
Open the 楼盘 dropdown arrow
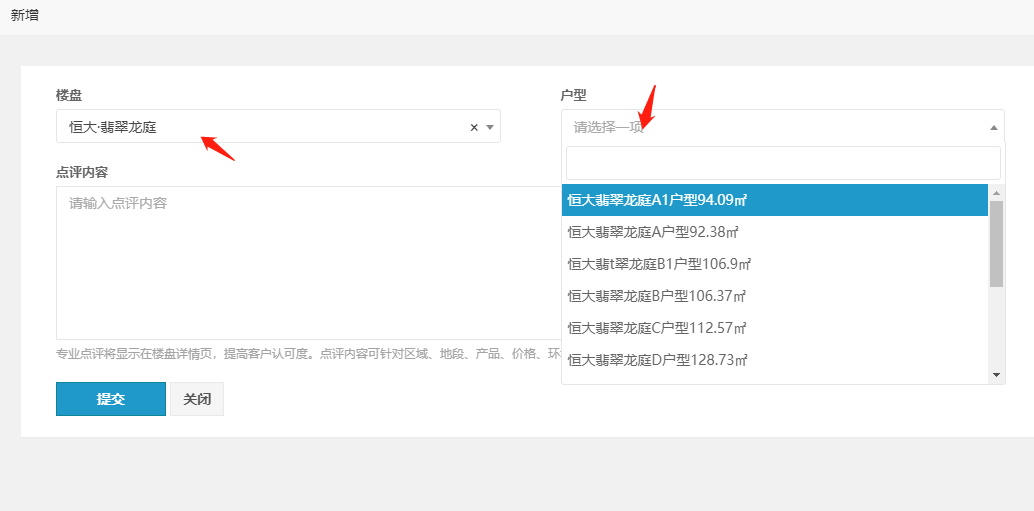click(x=490, y=127)
